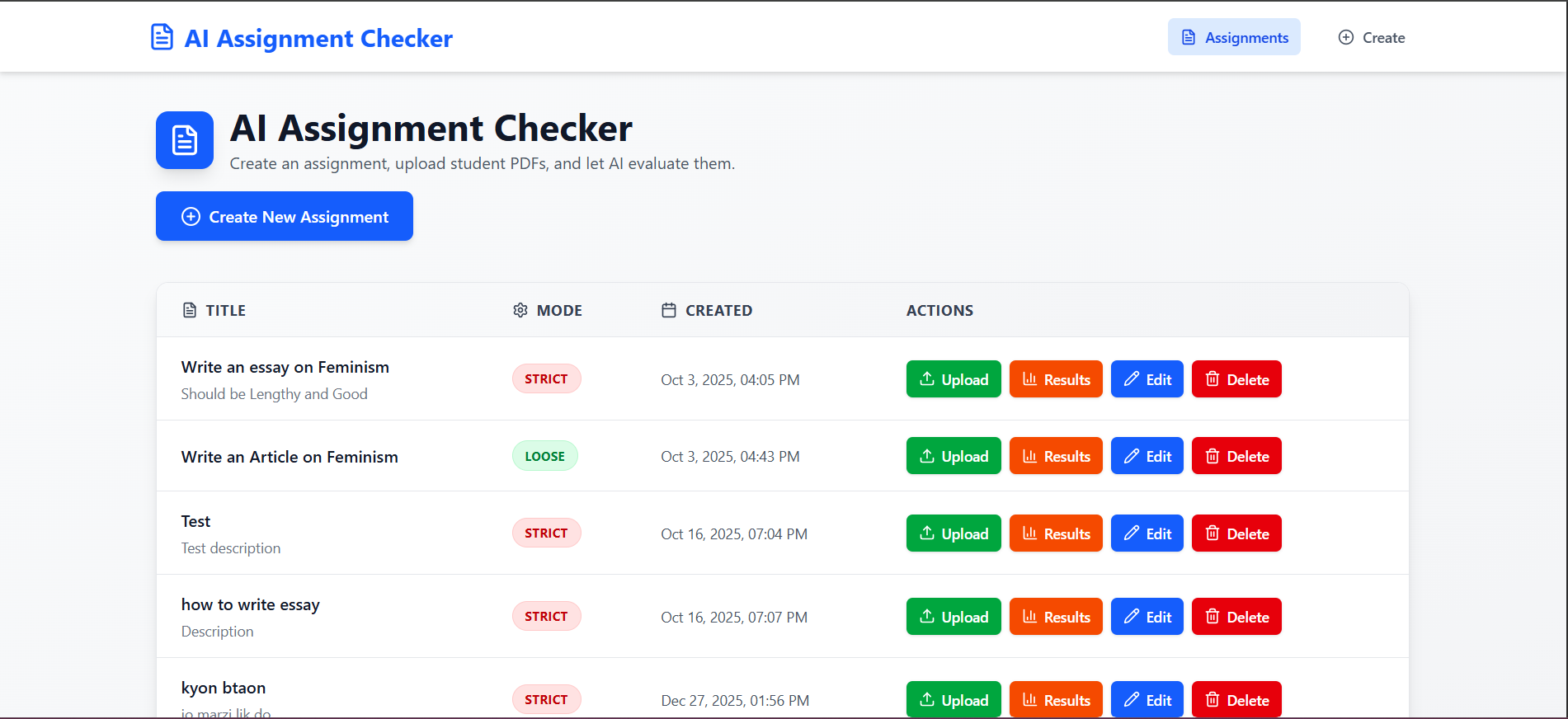Click date Oct 3, 2025, 04:05 PM
1568x719 pixels.
(x=730, y=380)
